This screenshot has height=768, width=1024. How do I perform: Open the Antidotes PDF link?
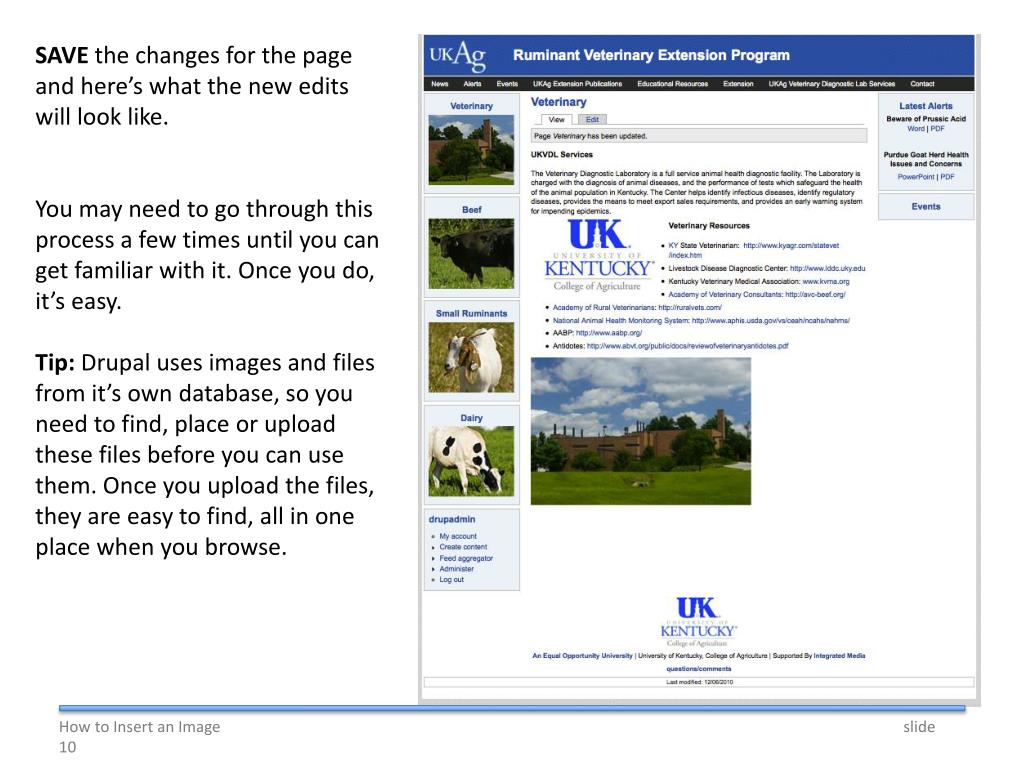[687, 346]
